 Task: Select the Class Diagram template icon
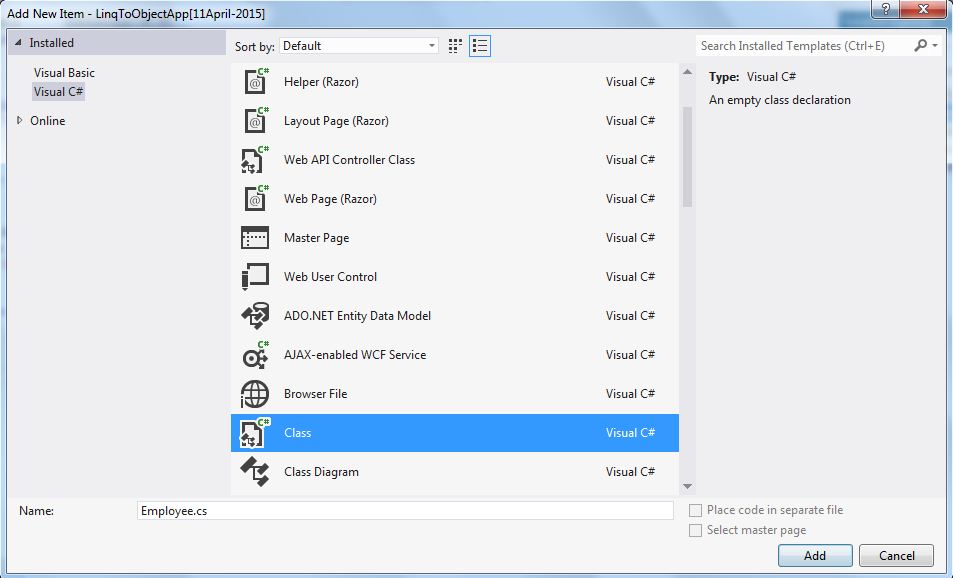(x=256, y=472)
